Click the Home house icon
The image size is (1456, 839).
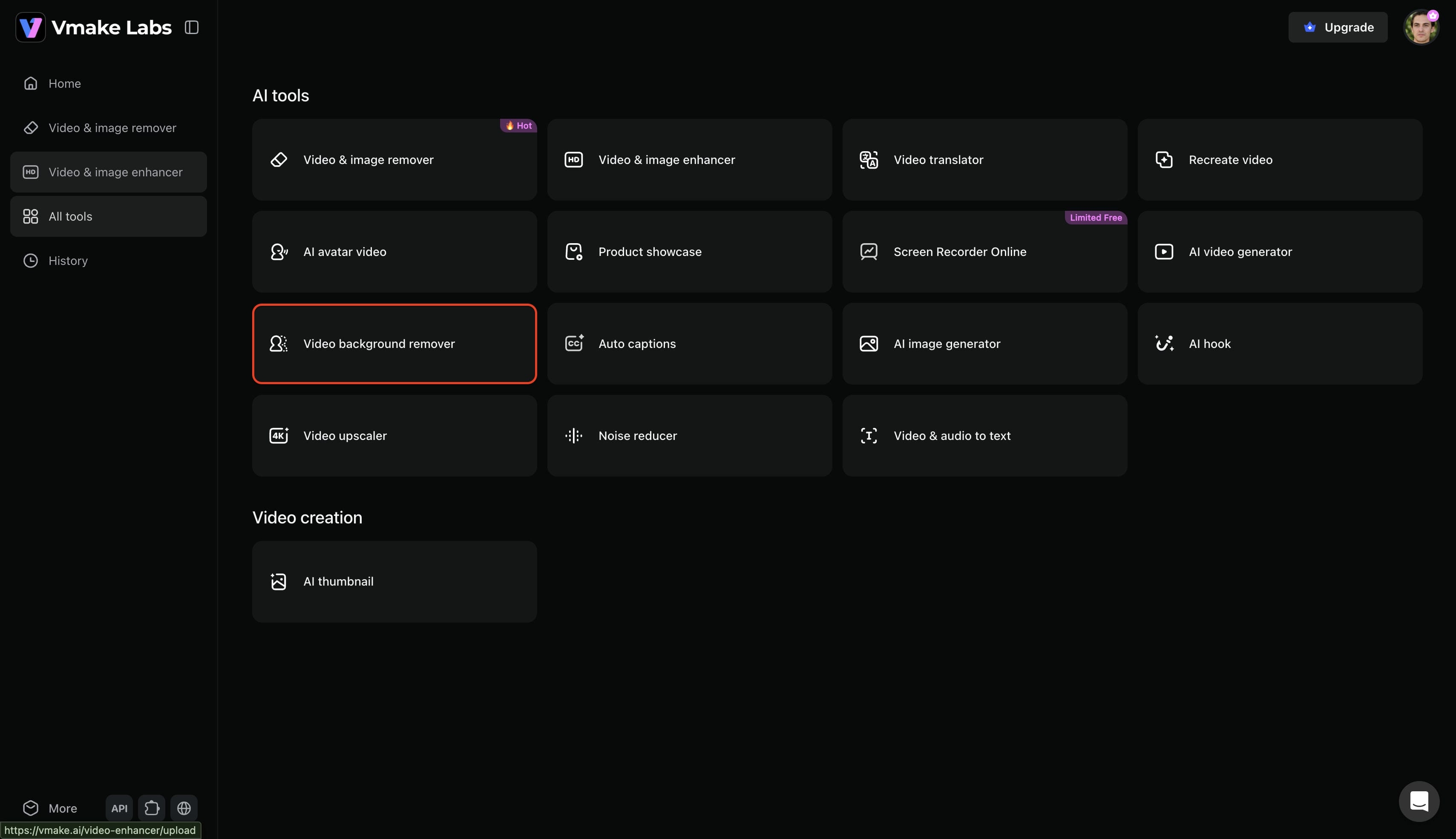31,83
